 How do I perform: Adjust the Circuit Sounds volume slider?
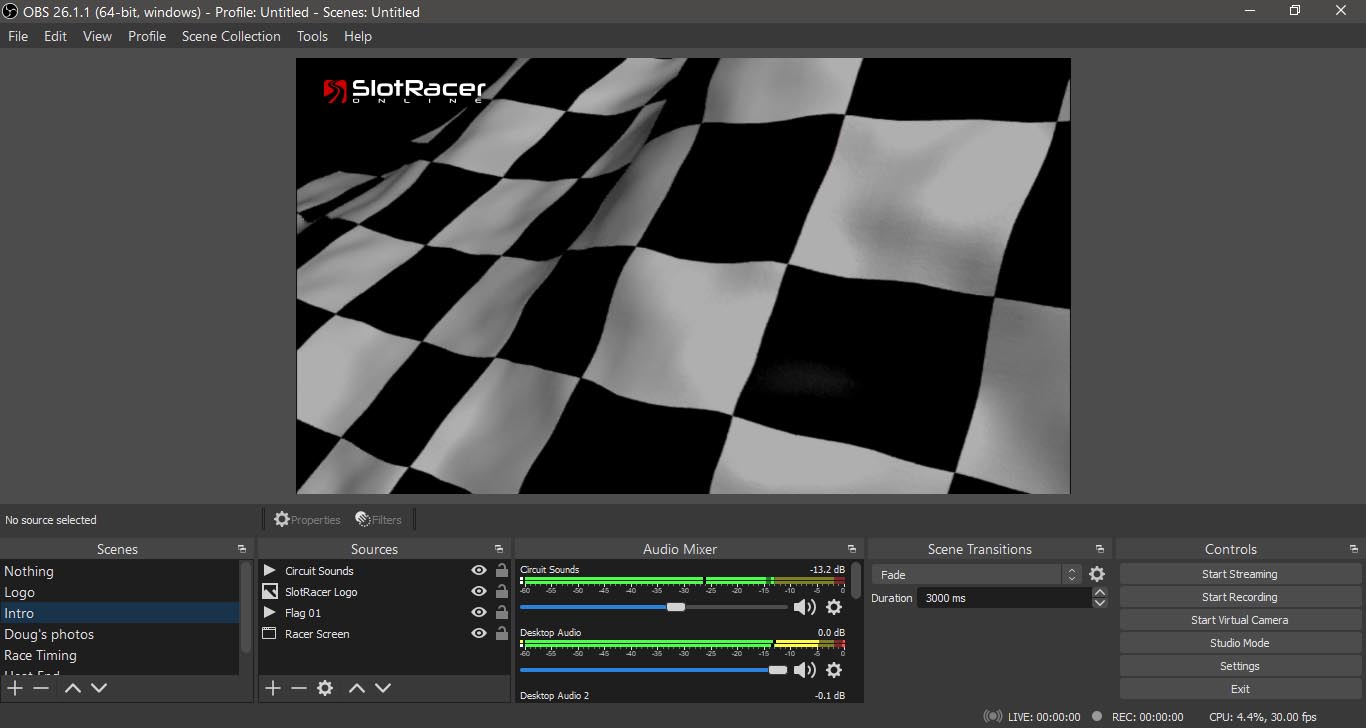tap(676, 607)
